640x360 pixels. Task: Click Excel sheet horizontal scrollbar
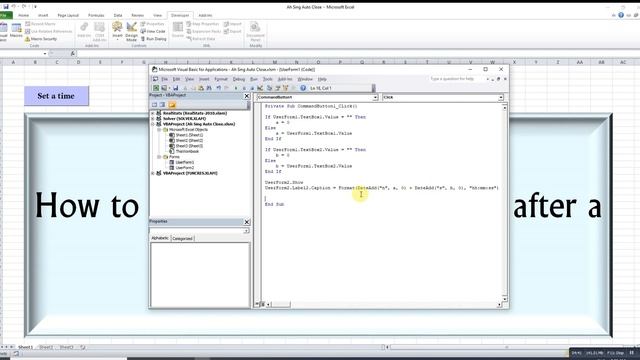506,347
